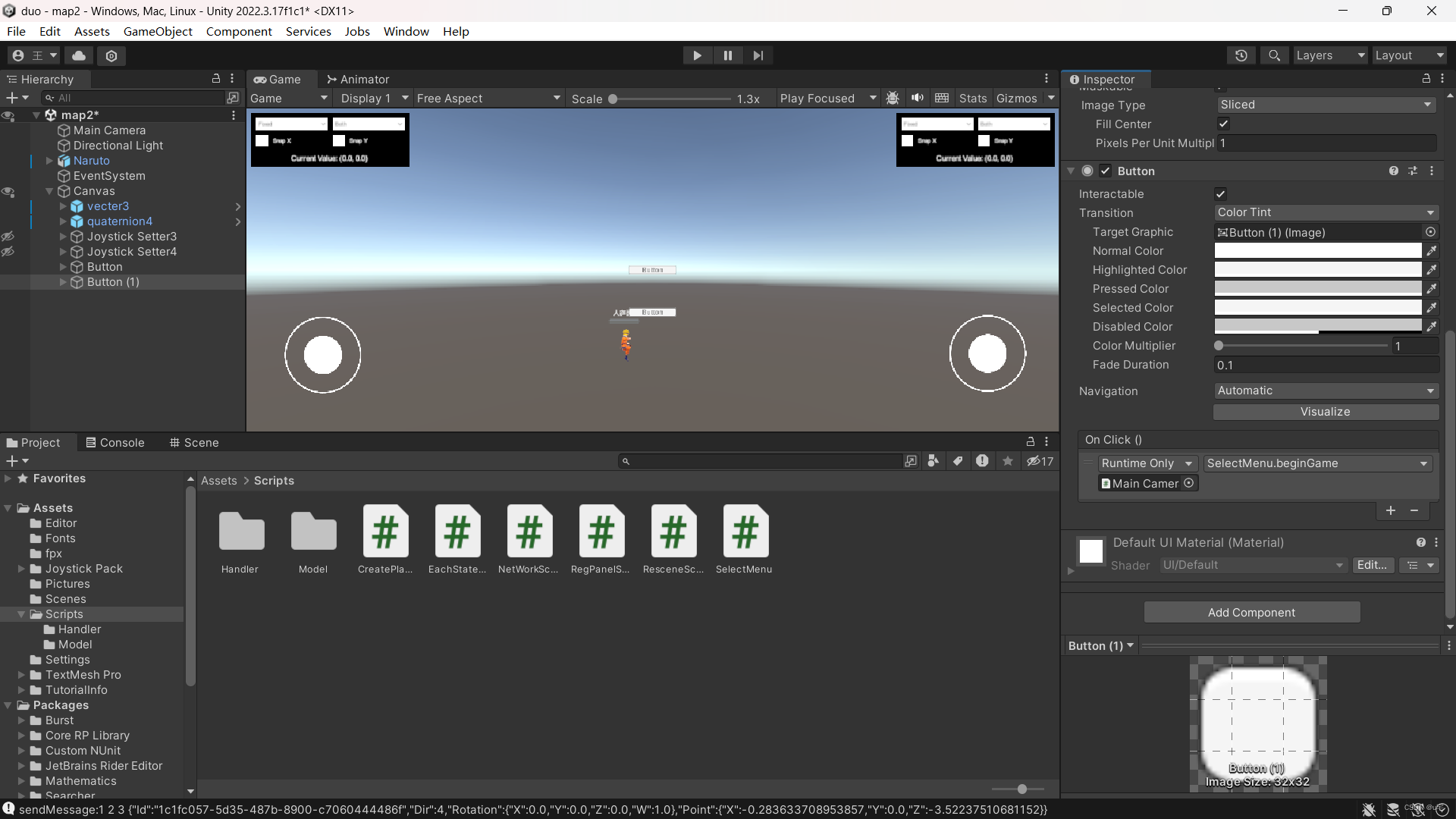The image size is (1456, 819).
Task: Open the GameObject menu
Action: tap(158, 31)
